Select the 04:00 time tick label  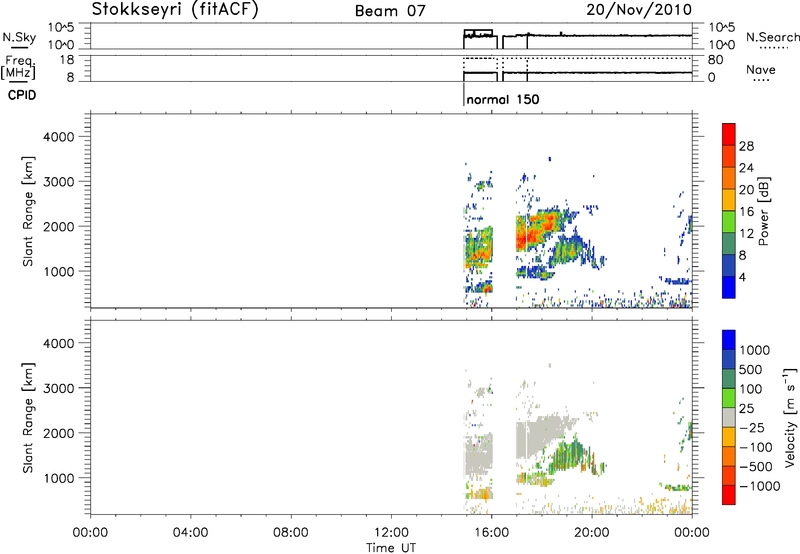point(190,533)
